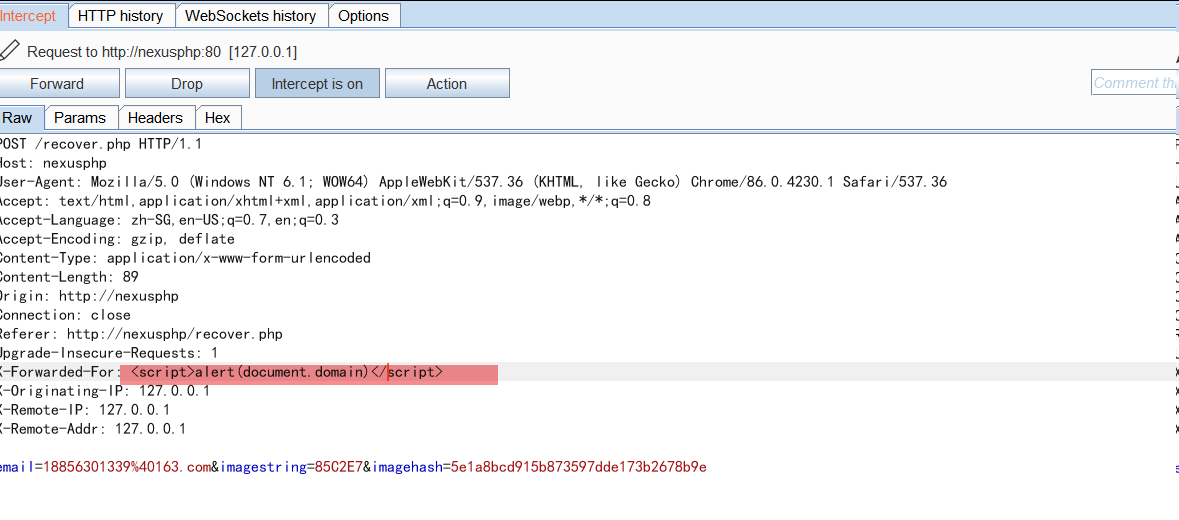Click the imagehash parameter value
The image size is (1179, 520).
click(x=578, y=467)
